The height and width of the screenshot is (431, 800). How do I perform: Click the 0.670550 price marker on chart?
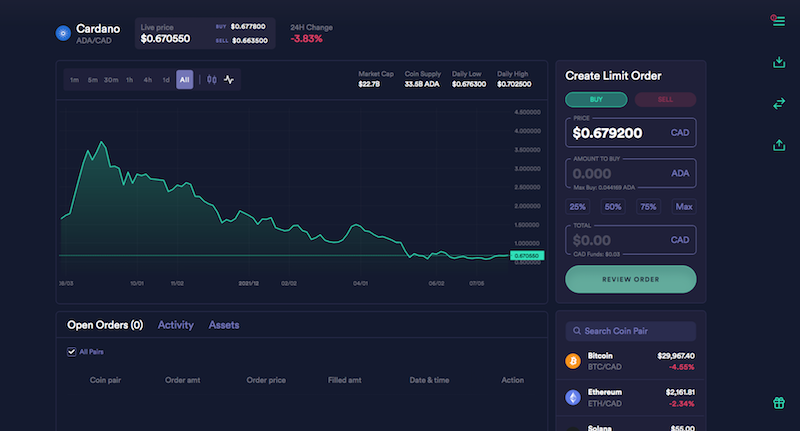click(527, 256)
